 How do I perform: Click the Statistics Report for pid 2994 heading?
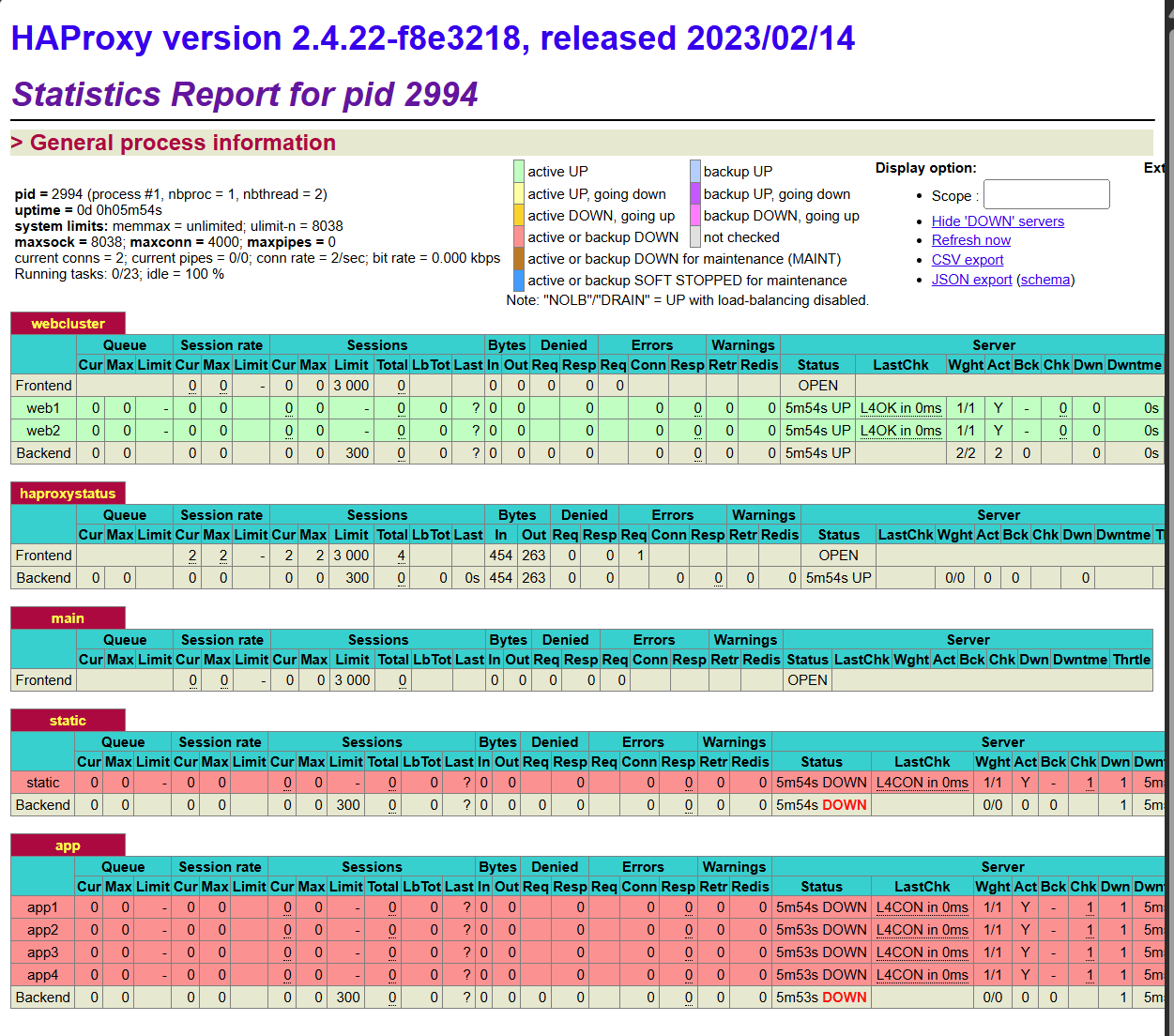coord(245,95)
